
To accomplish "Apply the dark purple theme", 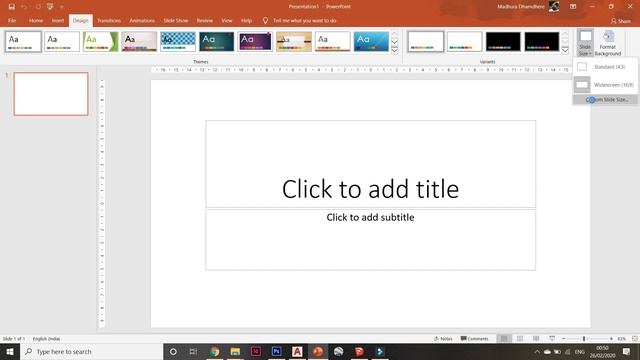I will 256,42.
